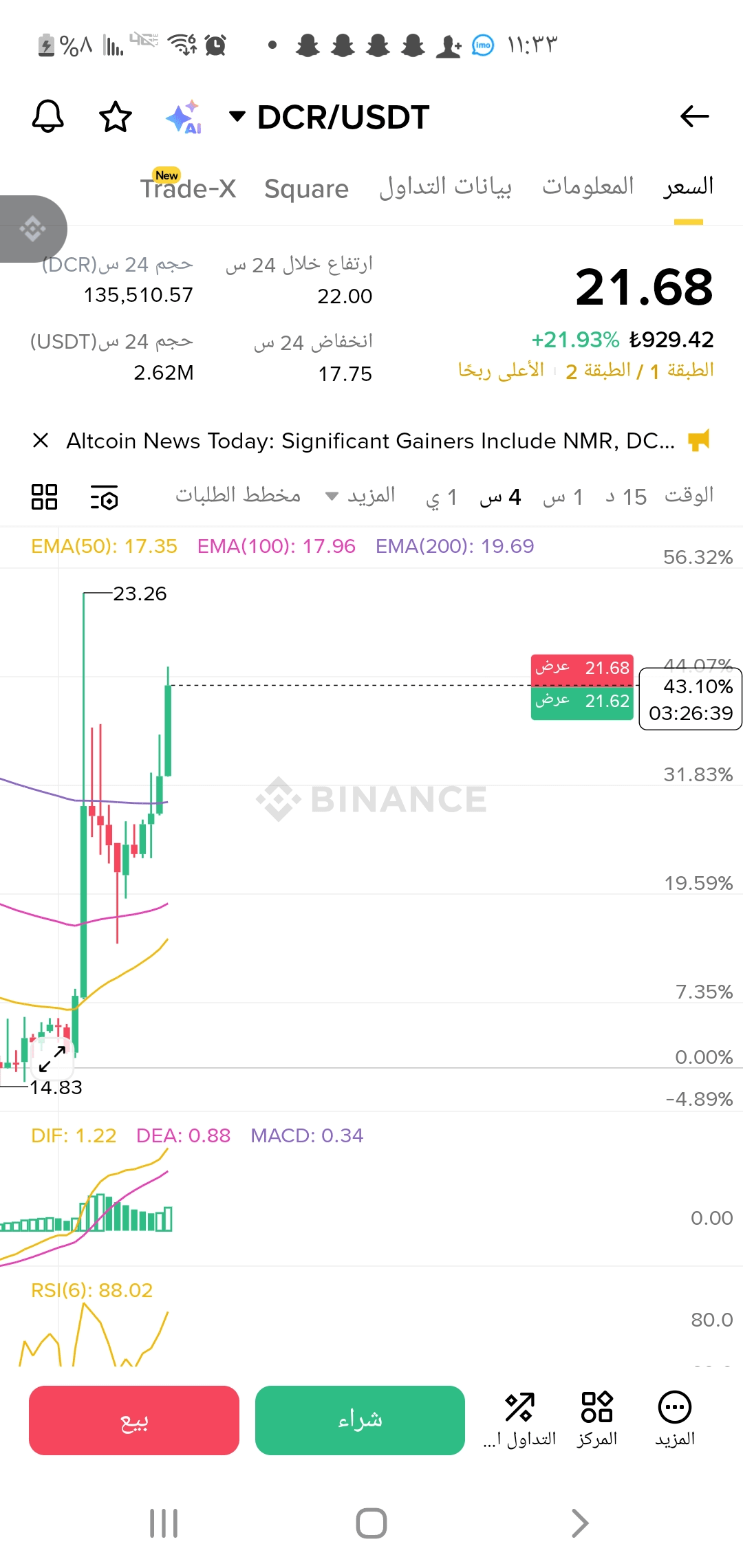The height and width of the screenshot is (1568, 743).
Task: Tap the DIF 1.22 MACD label
Action: click(74, 1135)
